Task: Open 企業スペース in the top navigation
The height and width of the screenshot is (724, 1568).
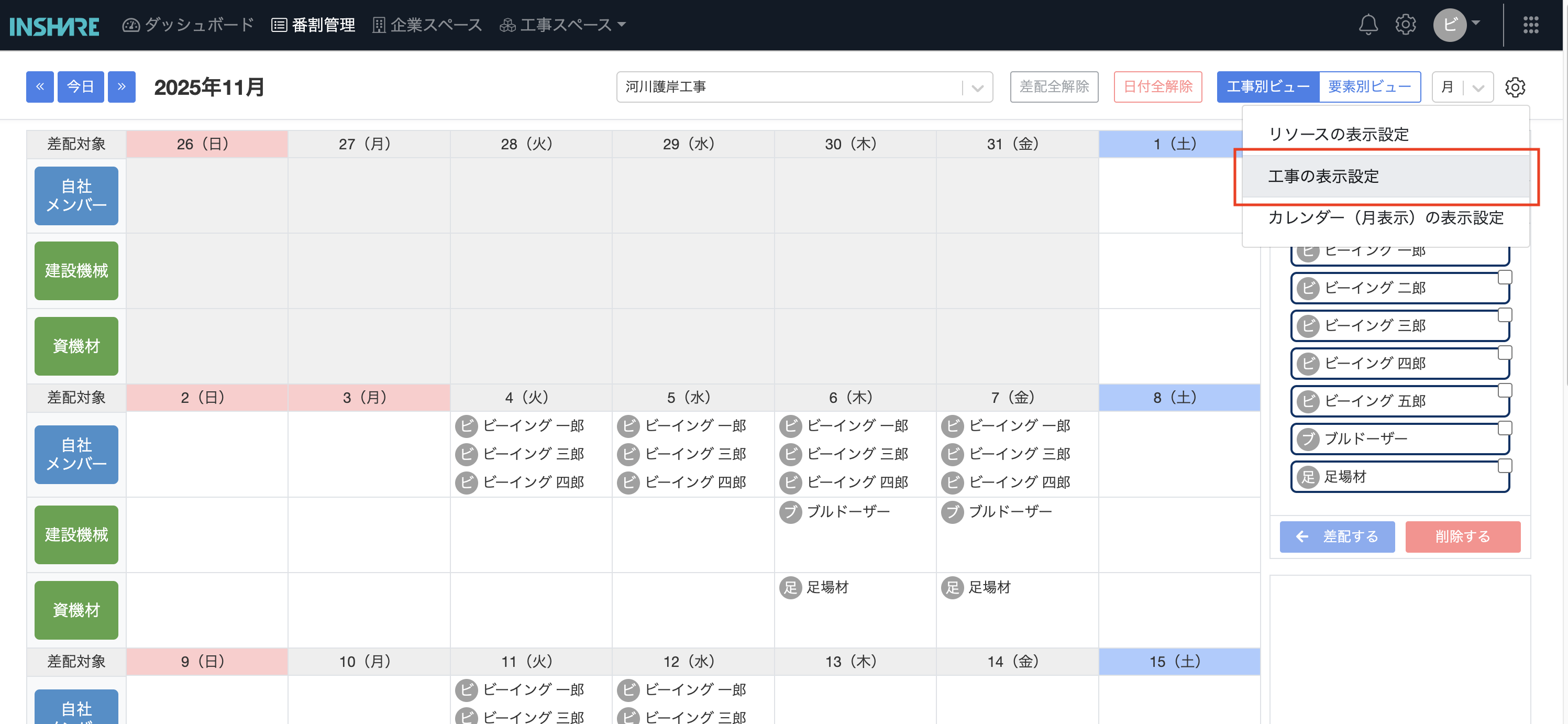Action: 427,25
